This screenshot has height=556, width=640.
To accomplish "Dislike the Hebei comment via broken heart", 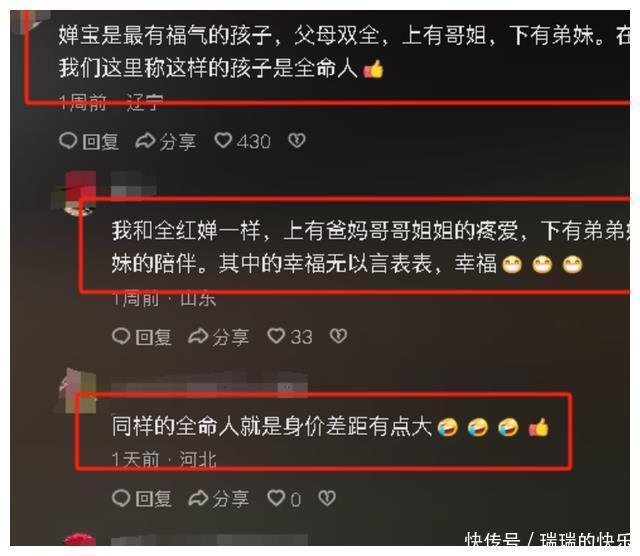I will pos(327,498).
